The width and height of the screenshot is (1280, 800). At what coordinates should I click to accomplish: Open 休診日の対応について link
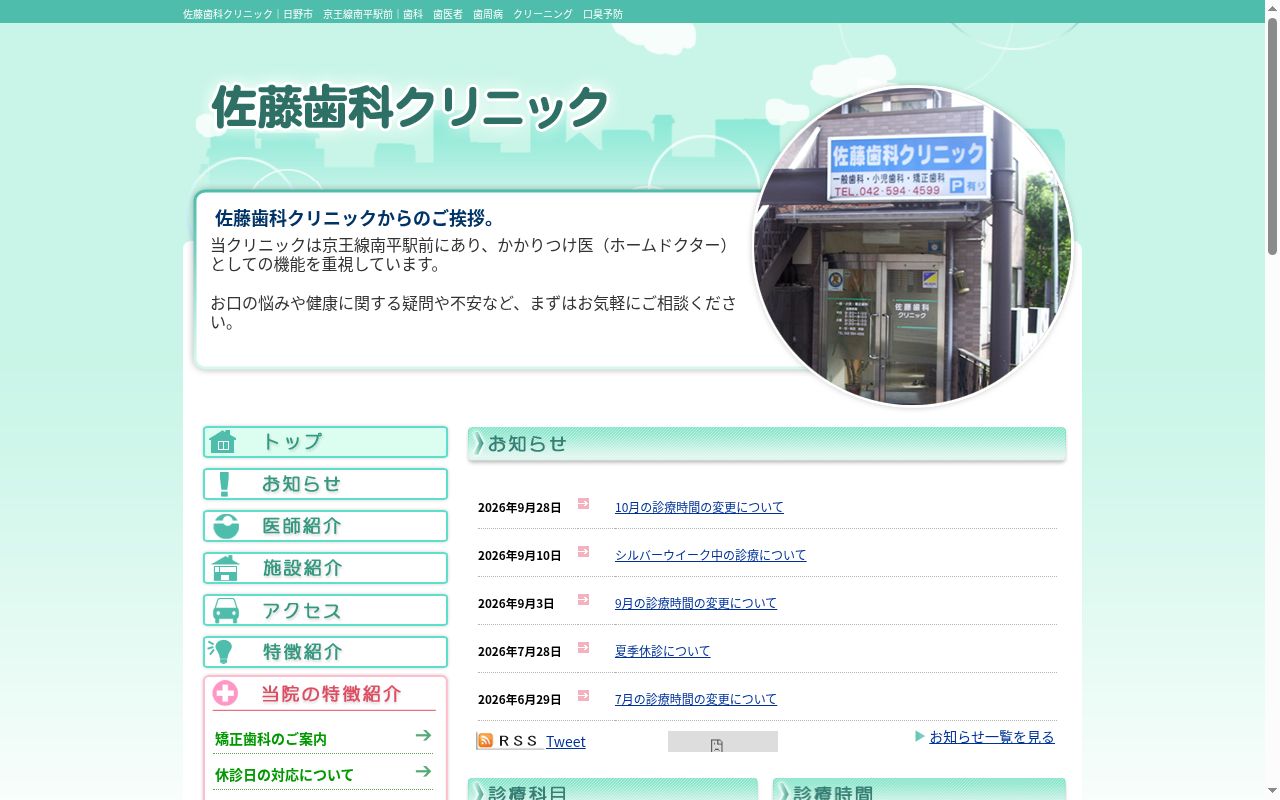tap(284, 775)
